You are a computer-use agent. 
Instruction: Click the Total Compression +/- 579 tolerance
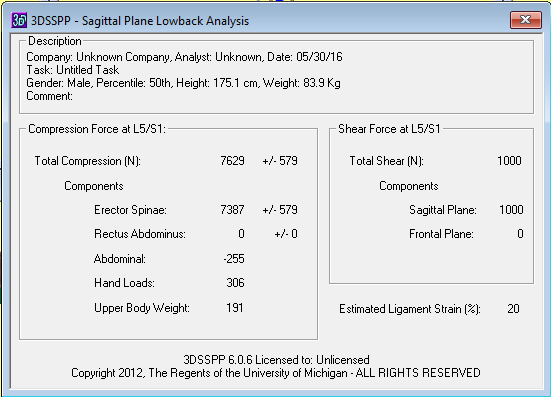coord(280,161)
